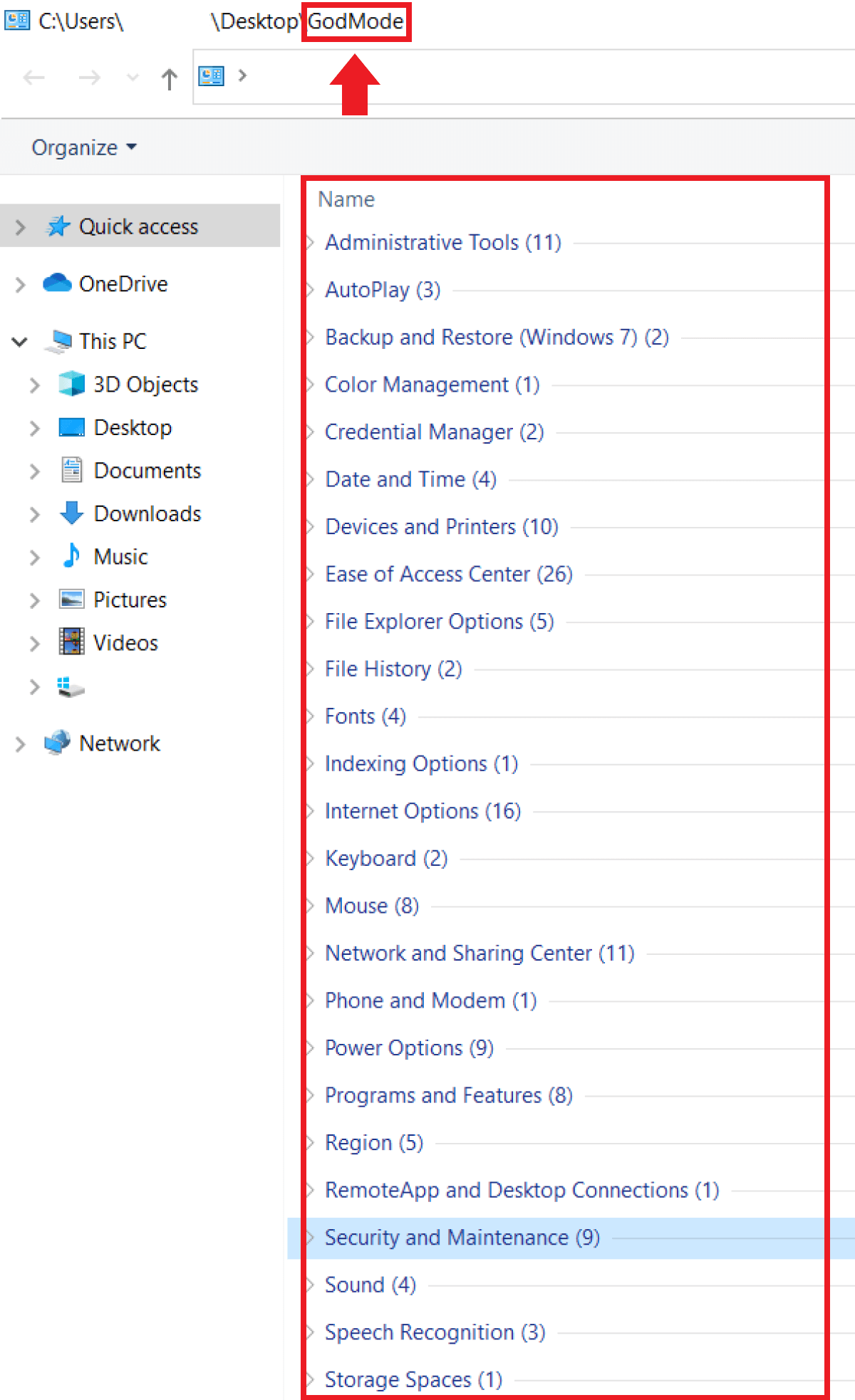Click RemoteApp and Desktop Connections (1)
The image size is (855, 1400).
pos(522,1190)
